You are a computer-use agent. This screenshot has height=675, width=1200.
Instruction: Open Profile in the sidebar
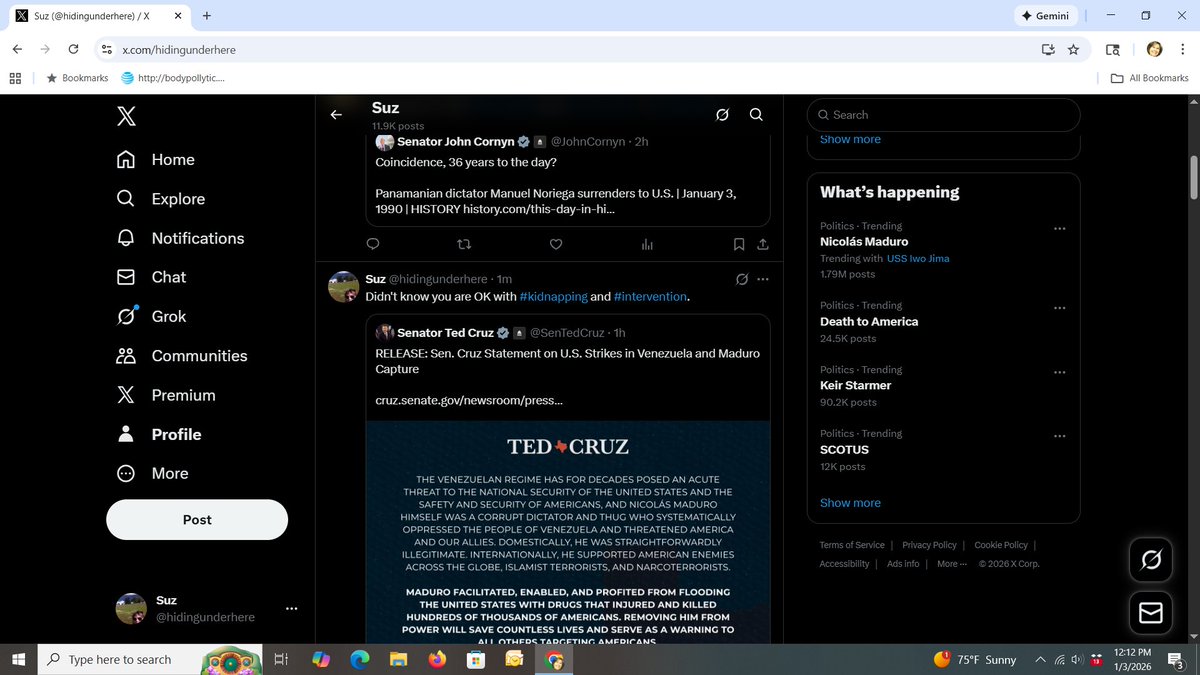point(159,434)
